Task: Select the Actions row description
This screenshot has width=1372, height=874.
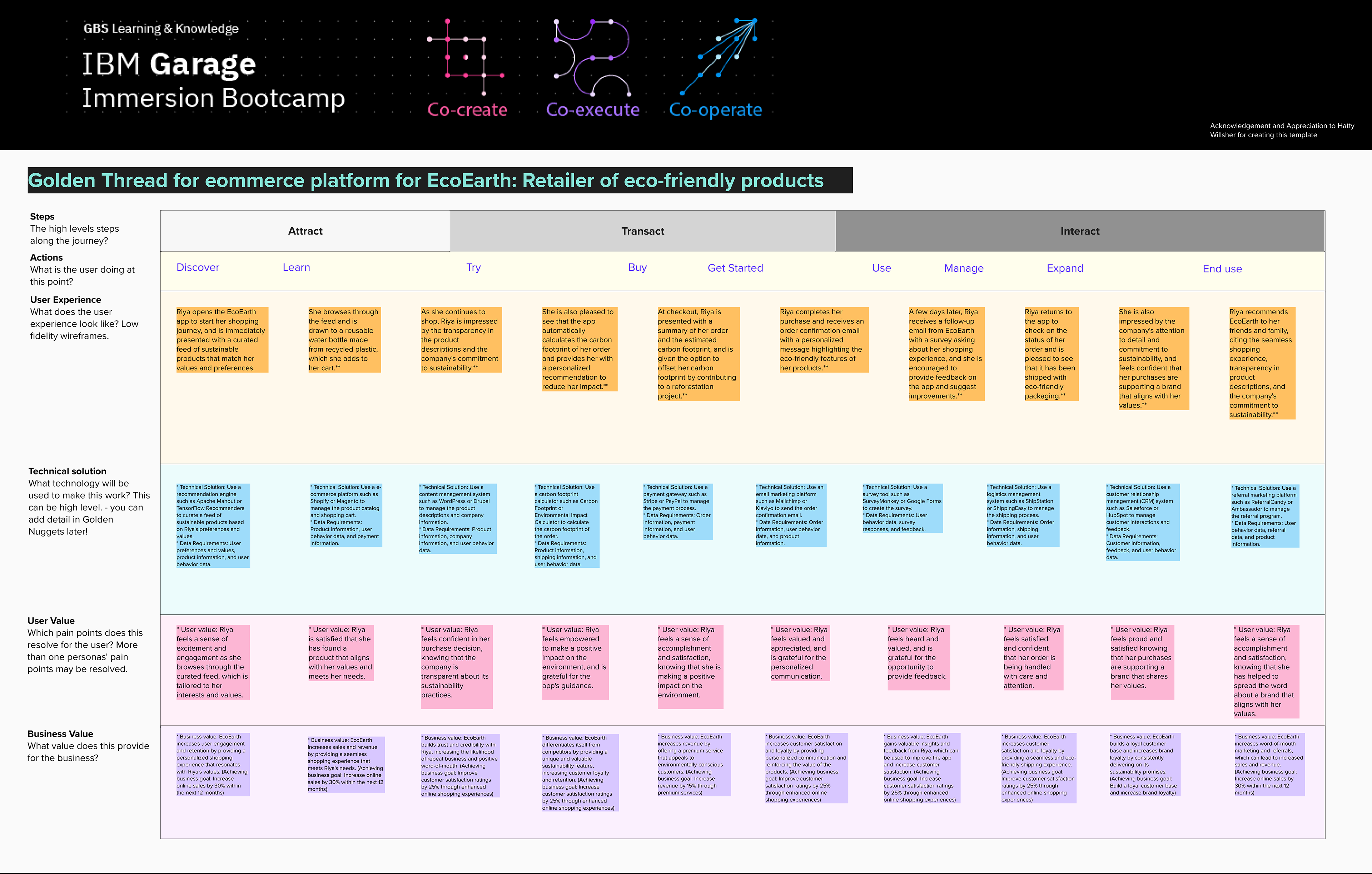Action: coord(83,270)
